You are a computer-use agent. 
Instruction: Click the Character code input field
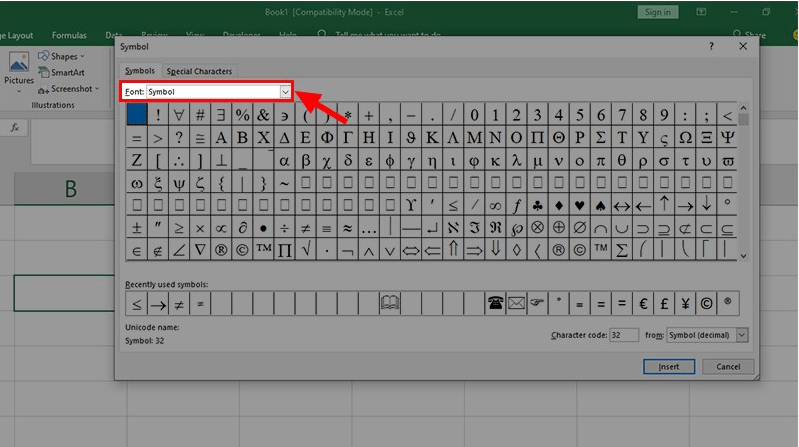coord(623,335)
